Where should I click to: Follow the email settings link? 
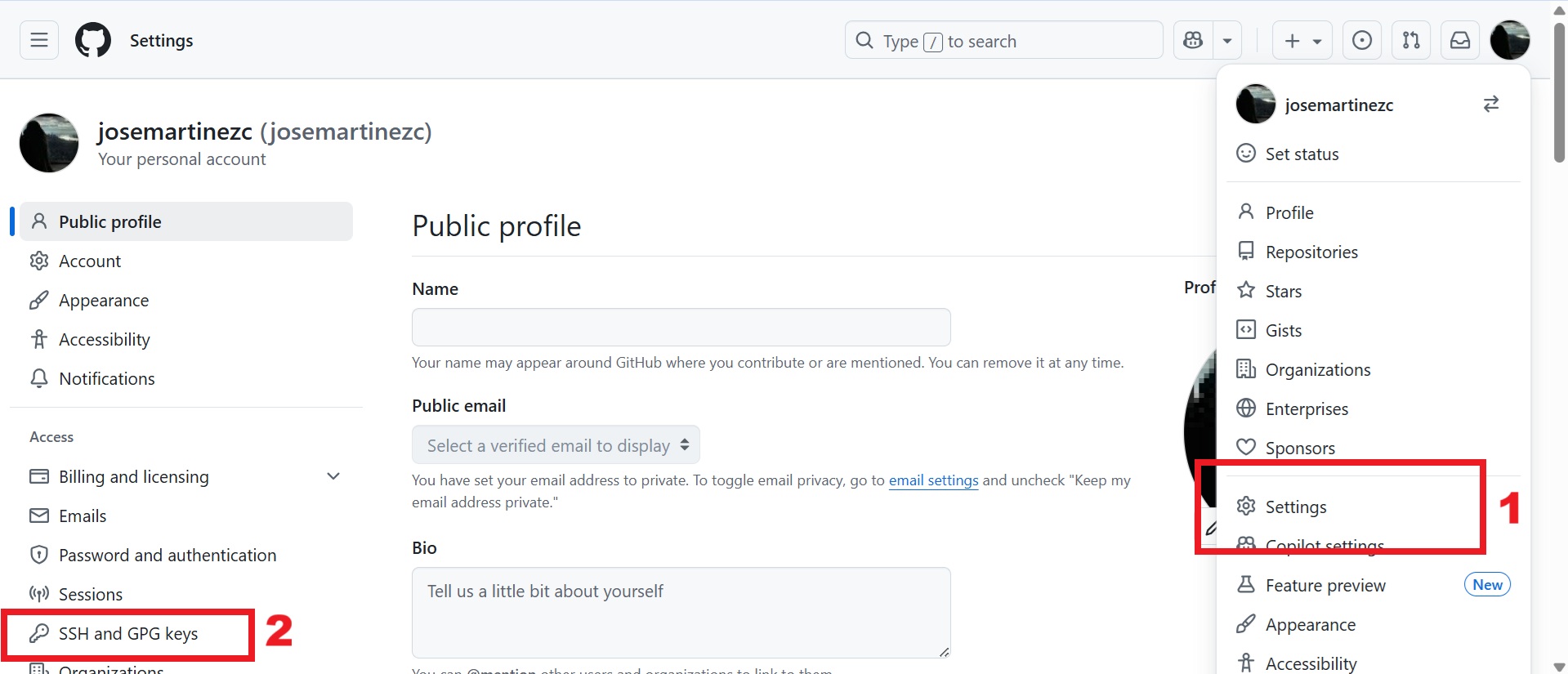933,480
